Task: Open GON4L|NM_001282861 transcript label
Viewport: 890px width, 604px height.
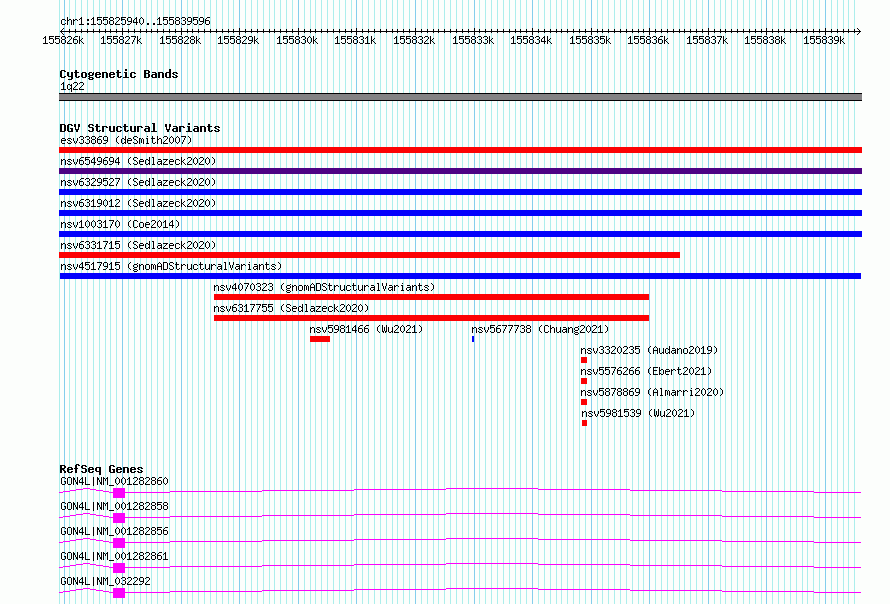Action: [x=114, y=556]
